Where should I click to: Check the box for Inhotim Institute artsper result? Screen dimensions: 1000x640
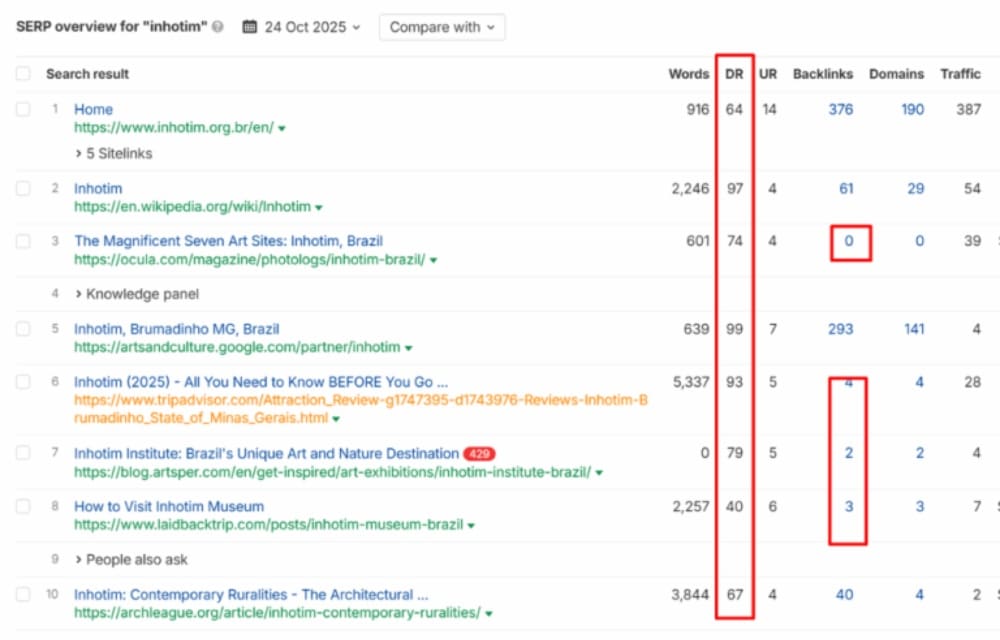point(24,453)
